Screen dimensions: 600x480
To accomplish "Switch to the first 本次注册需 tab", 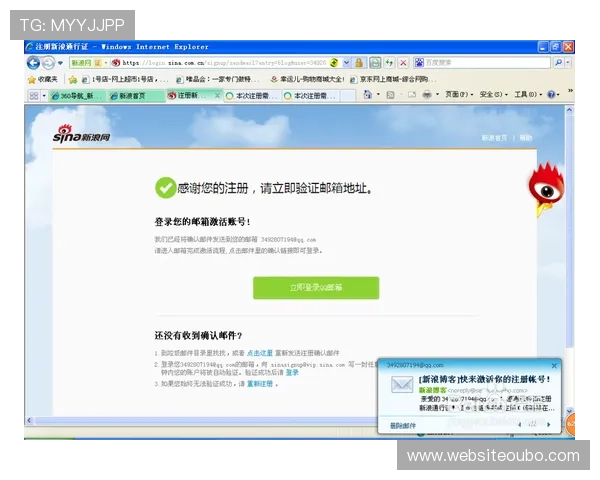I will click(x=252, y=96).
